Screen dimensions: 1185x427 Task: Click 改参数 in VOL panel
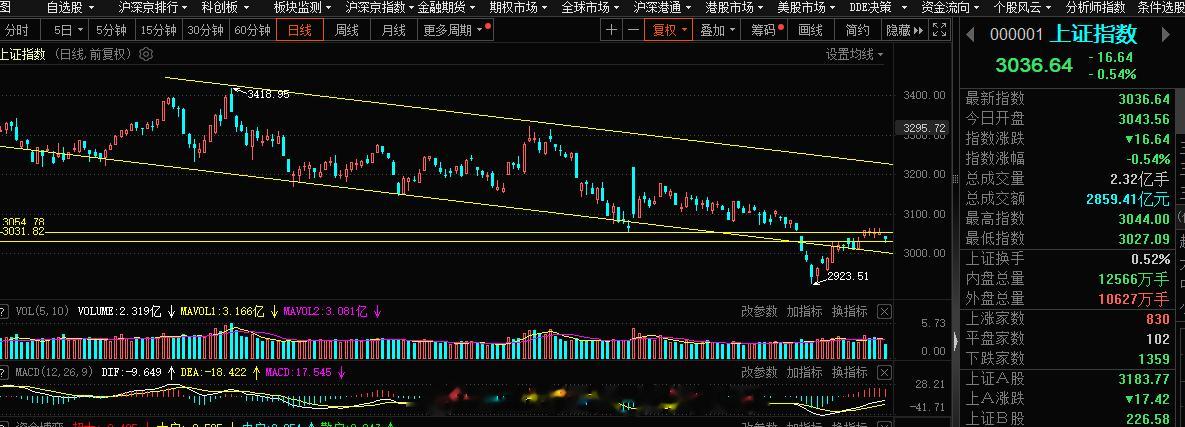coord(759,311)
